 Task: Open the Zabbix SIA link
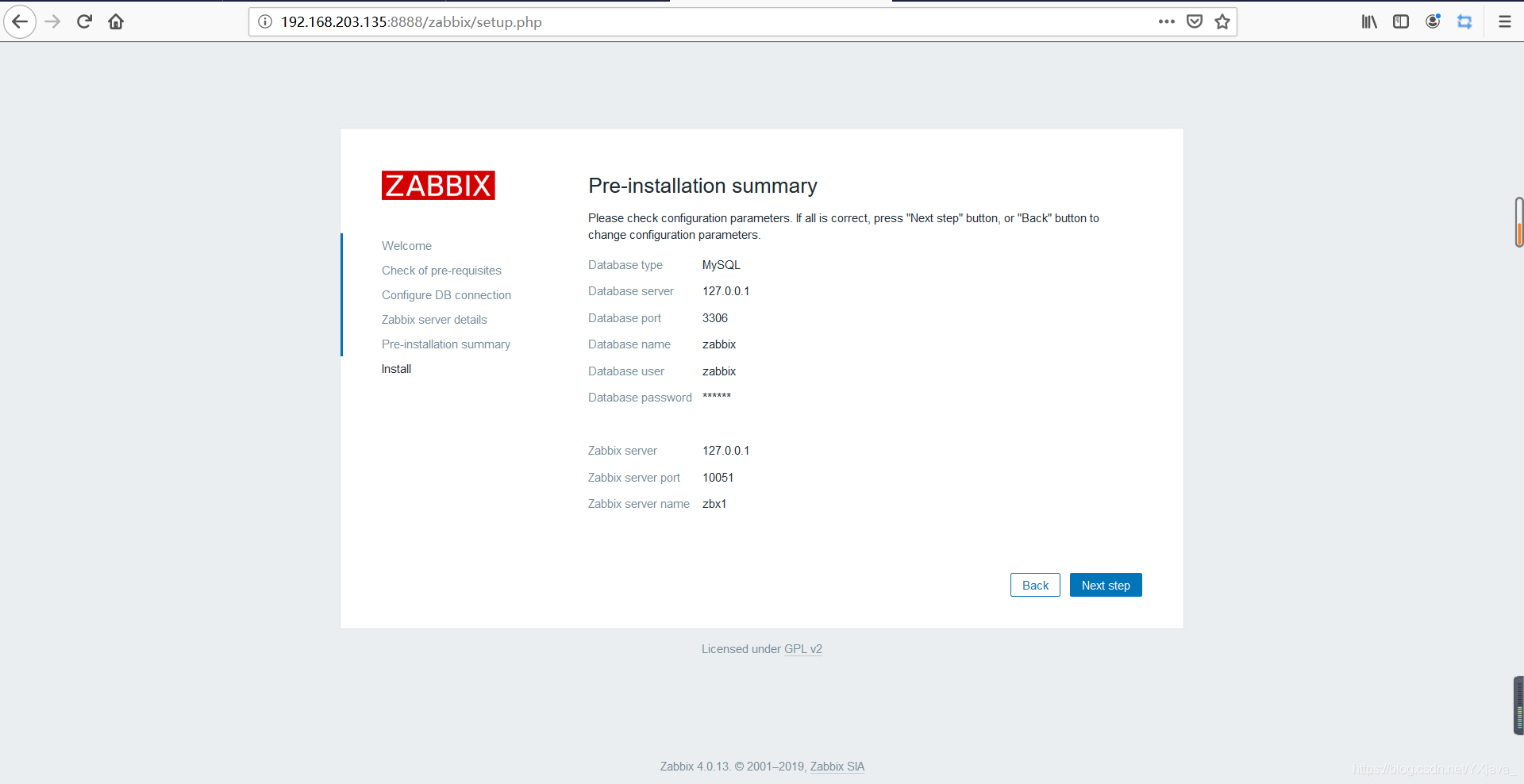point(837,767)
